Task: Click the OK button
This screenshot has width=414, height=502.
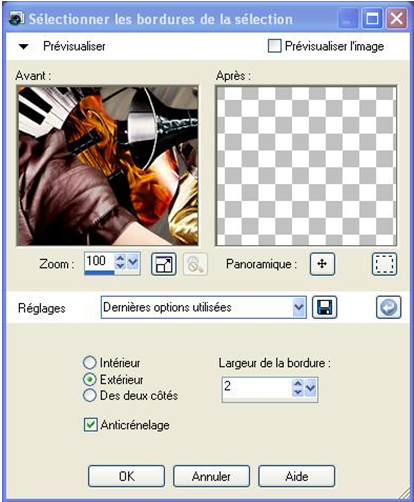Action: (126, 476)
